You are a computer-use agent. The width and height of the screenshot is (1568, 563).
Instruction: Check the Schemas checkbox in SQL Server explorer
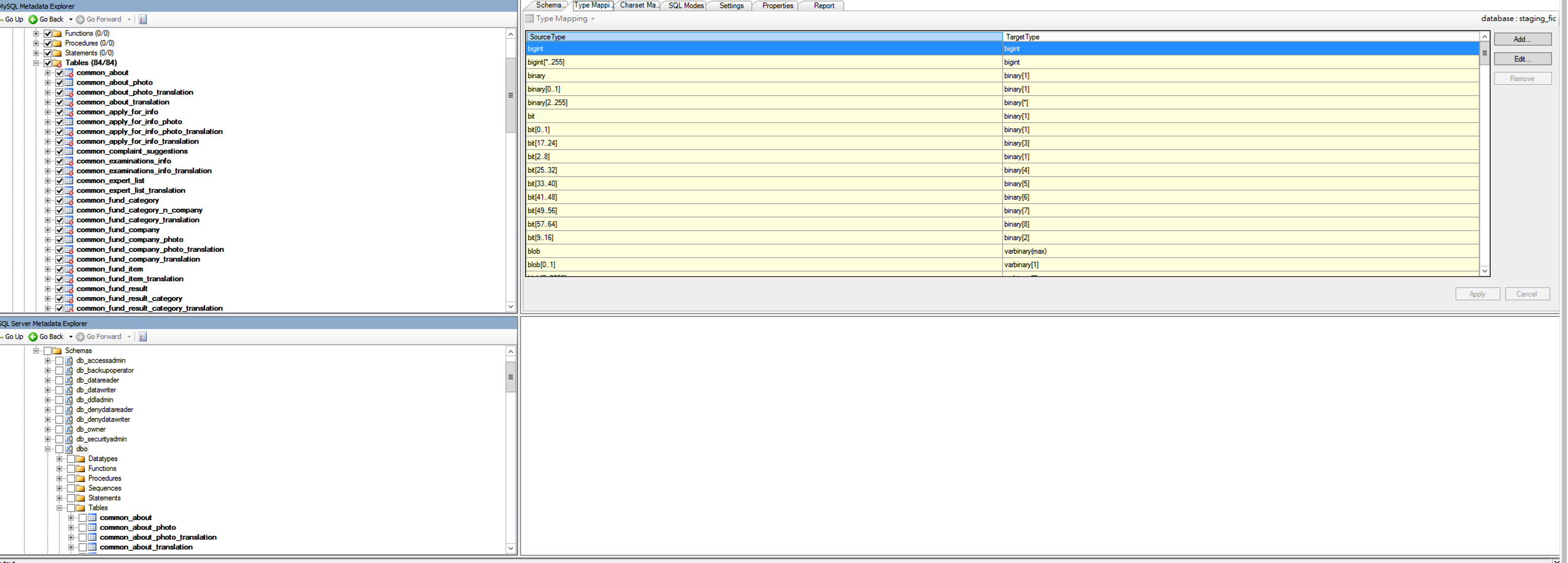coord(47,351)
